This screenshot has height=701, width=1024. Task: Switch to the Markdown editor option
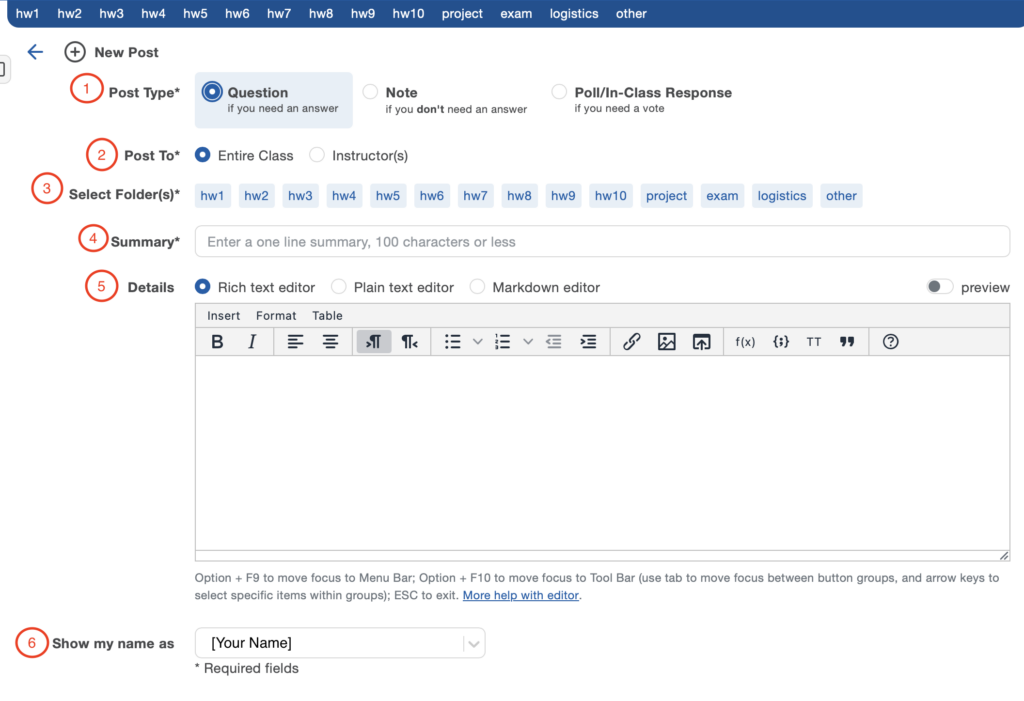click(478, 287)
